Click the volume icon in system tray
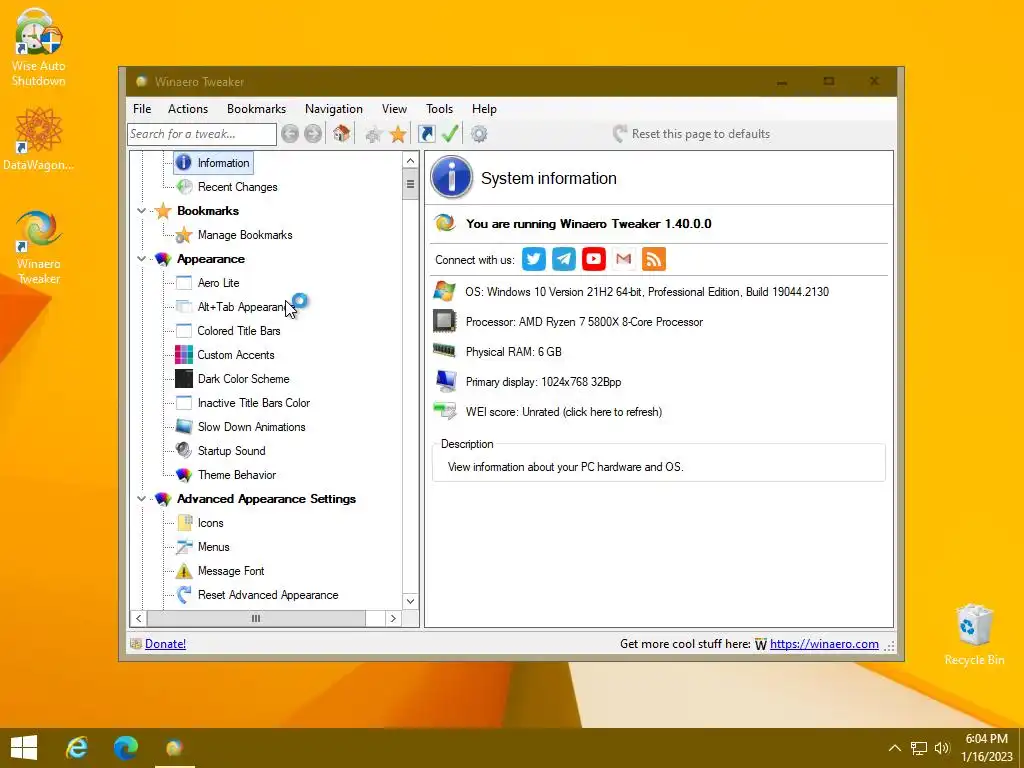The image size is (1024, 768). pyautogui.click(x=942, y=748)
